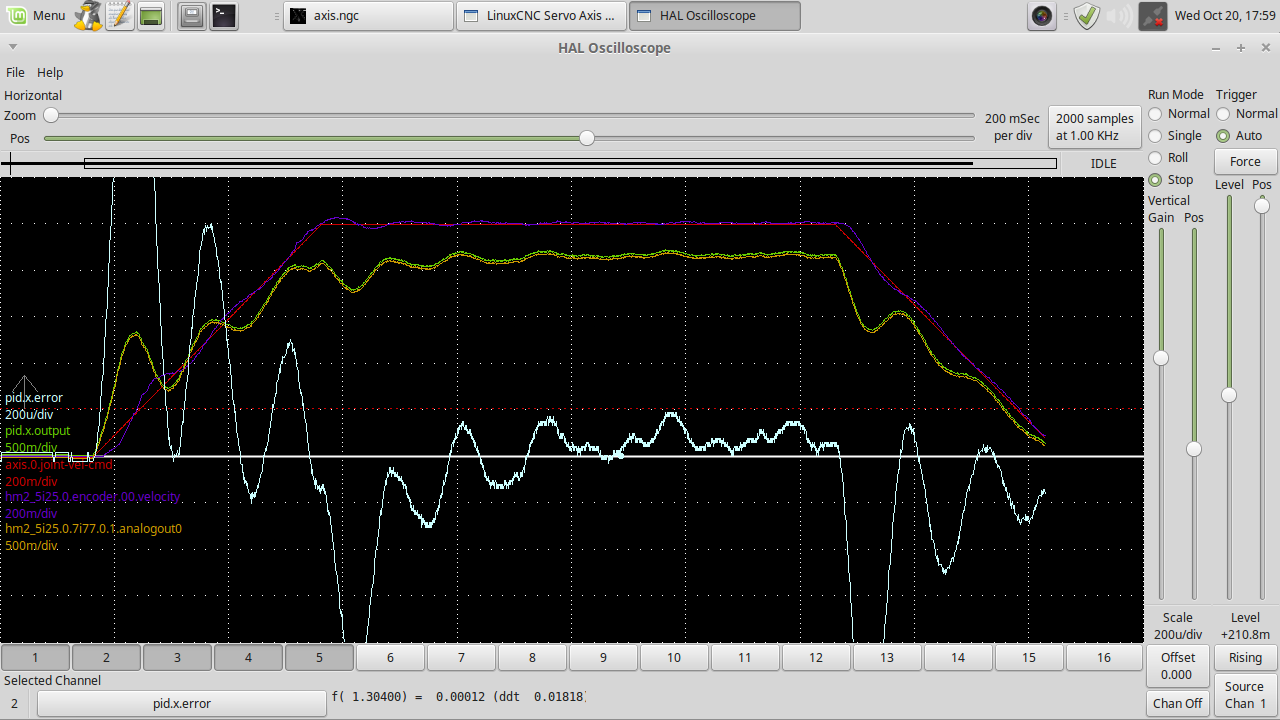This screenshot has height=720, width=1280.
Task: Click the pid.x.output legend text
Action: point(38,431)
